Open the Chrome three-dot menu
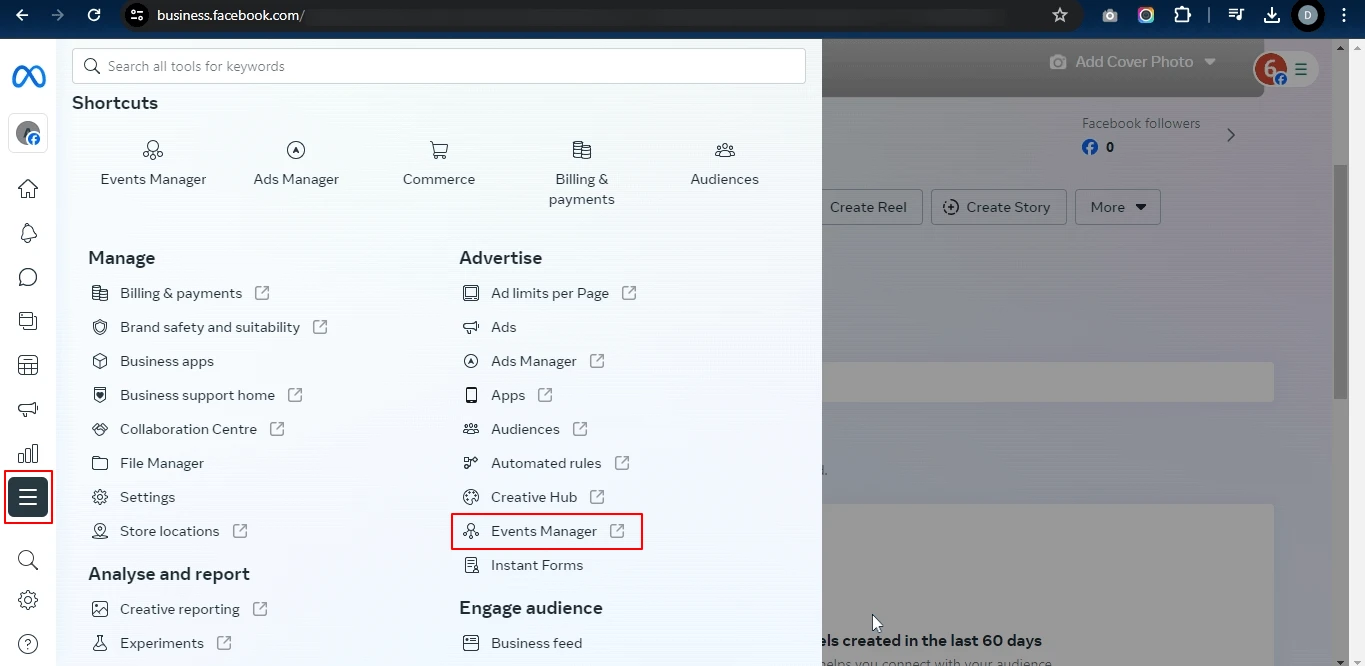The height and width of the screenshot is (666, 1365). coord(1342,15)
